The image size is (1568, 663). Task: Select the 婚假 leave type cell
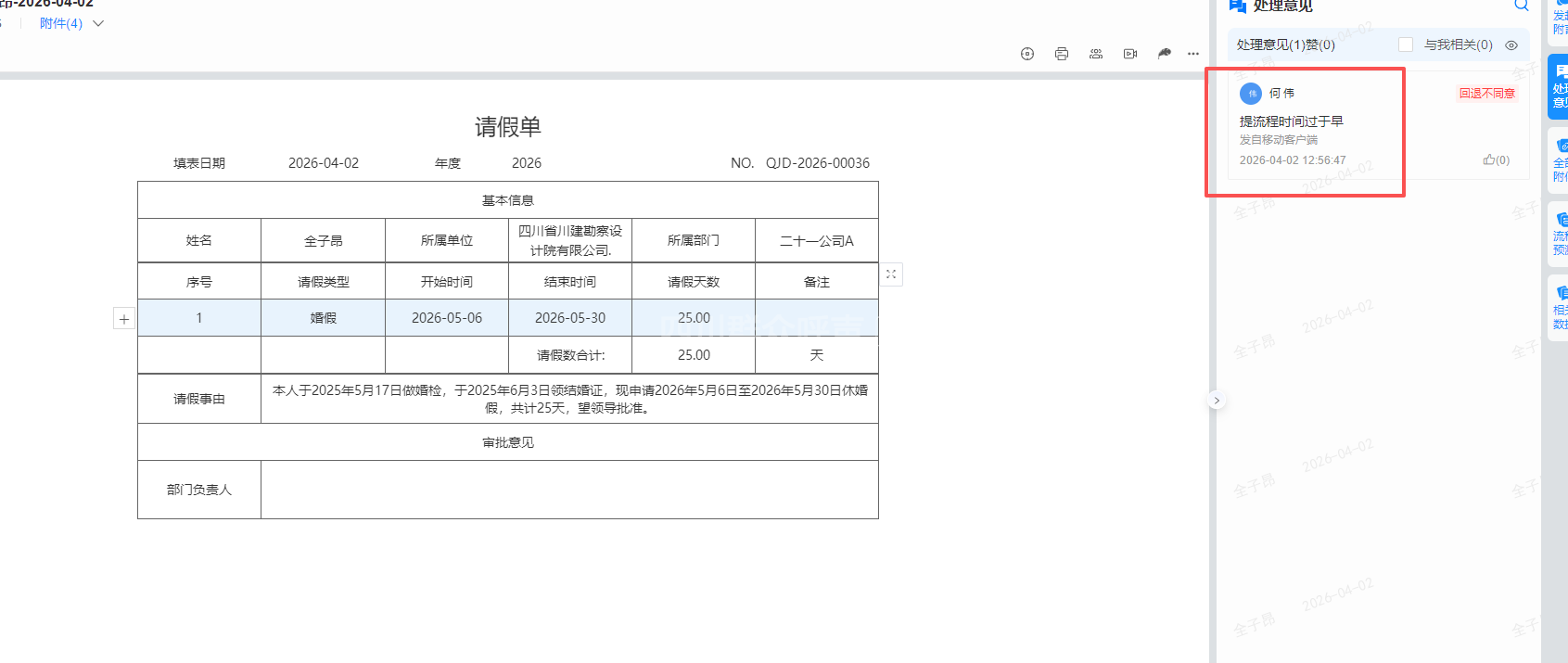323,318
